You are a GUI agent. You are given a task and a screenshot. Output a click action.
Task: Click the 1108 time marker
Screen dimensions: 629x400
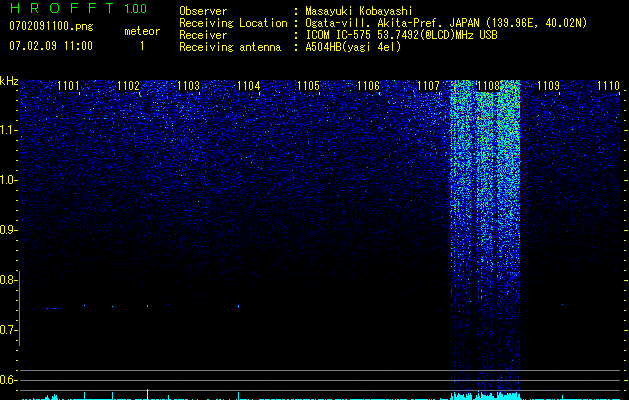(488, 85)
